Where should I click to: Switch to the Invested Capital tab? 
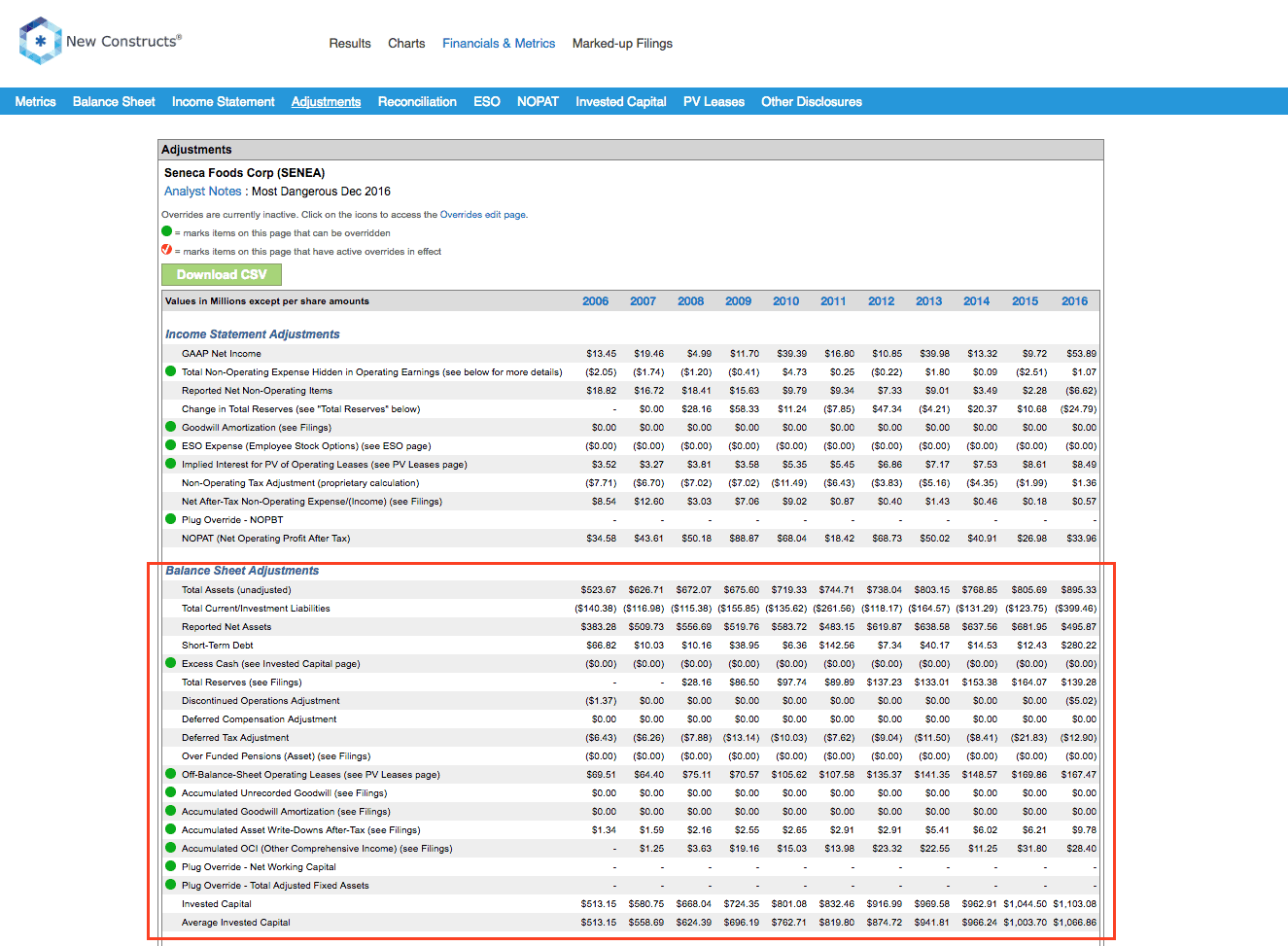pos(621,102)
